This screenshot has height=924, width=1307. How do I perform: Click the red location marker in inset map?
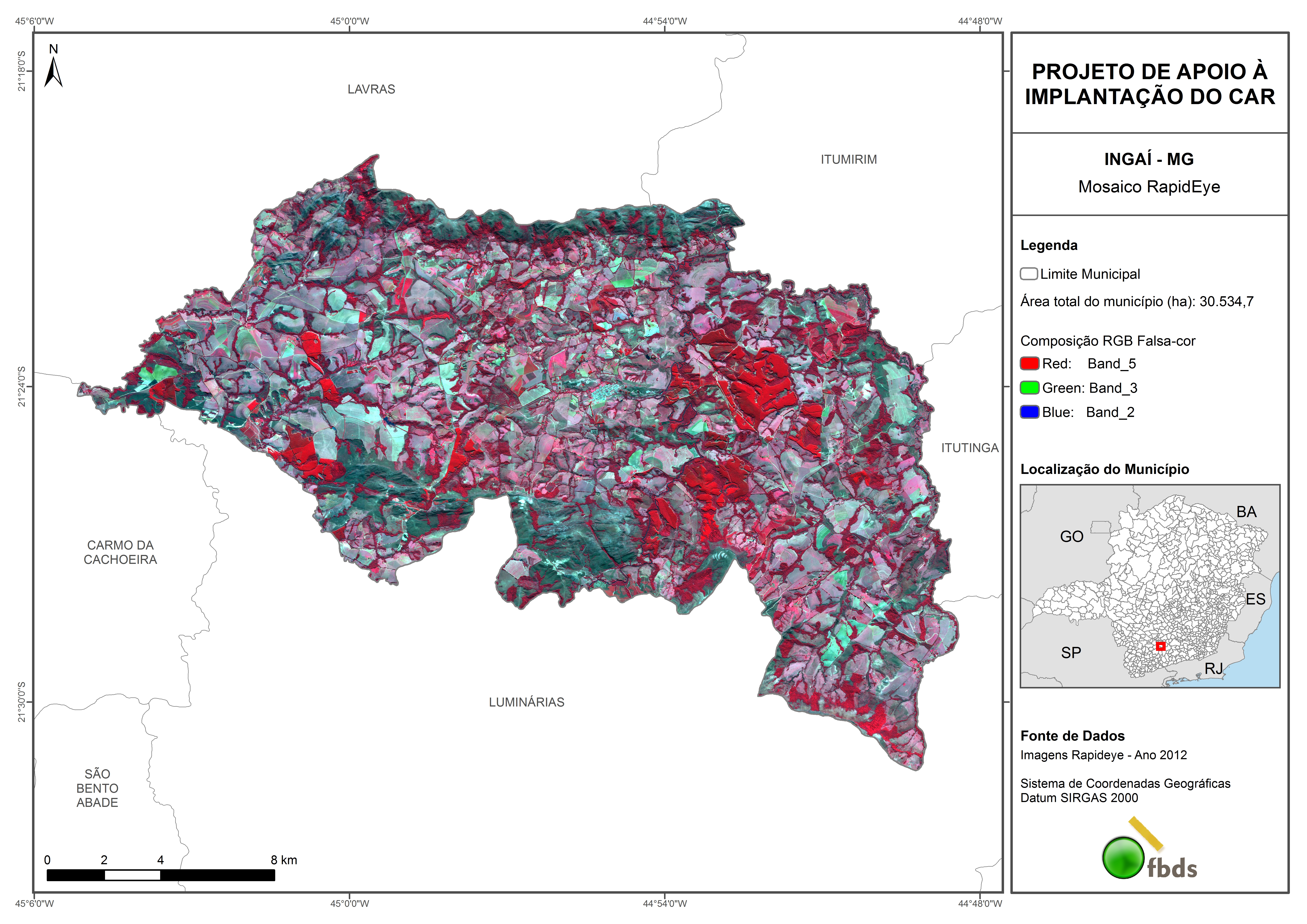pyautogui.click(x=1161, y=646)
